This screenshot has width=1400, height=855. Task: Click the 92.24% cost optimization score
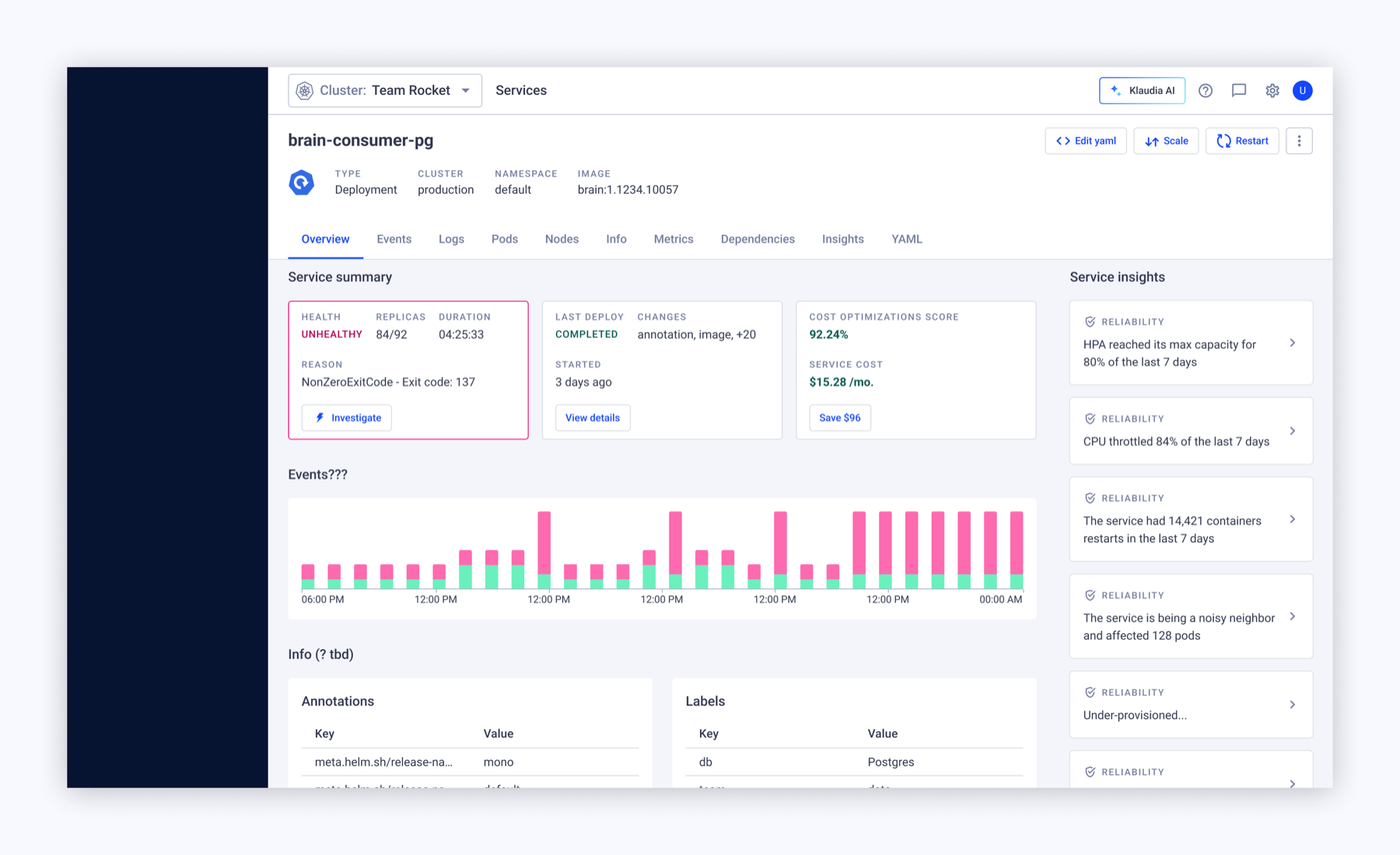point(828,335)
